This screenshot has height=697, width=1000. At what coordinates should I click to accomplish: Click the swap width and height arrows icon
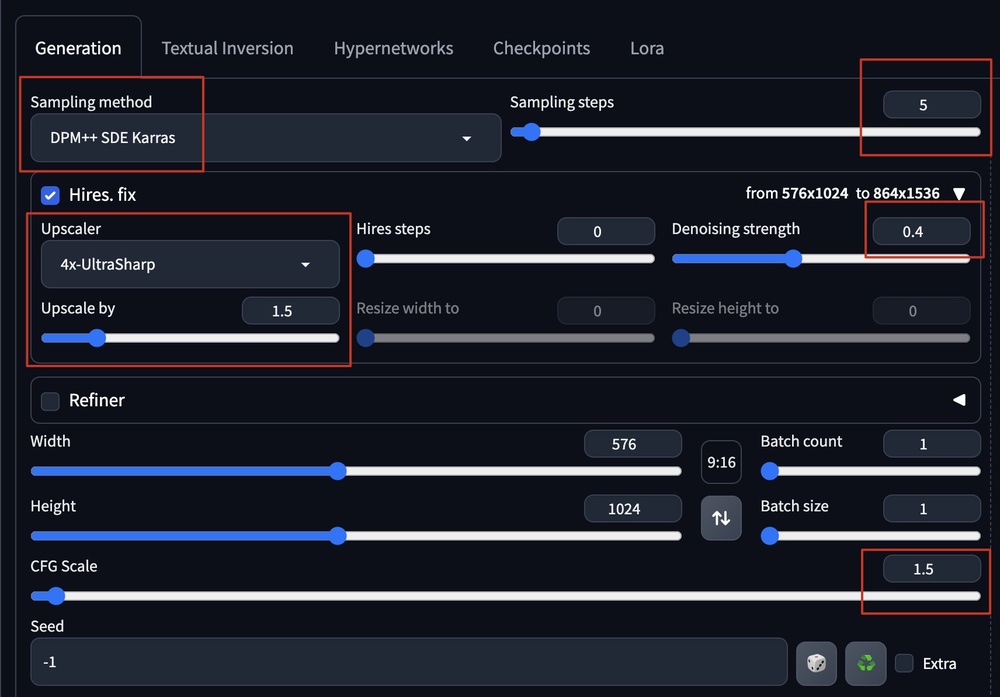pos(721,518)
